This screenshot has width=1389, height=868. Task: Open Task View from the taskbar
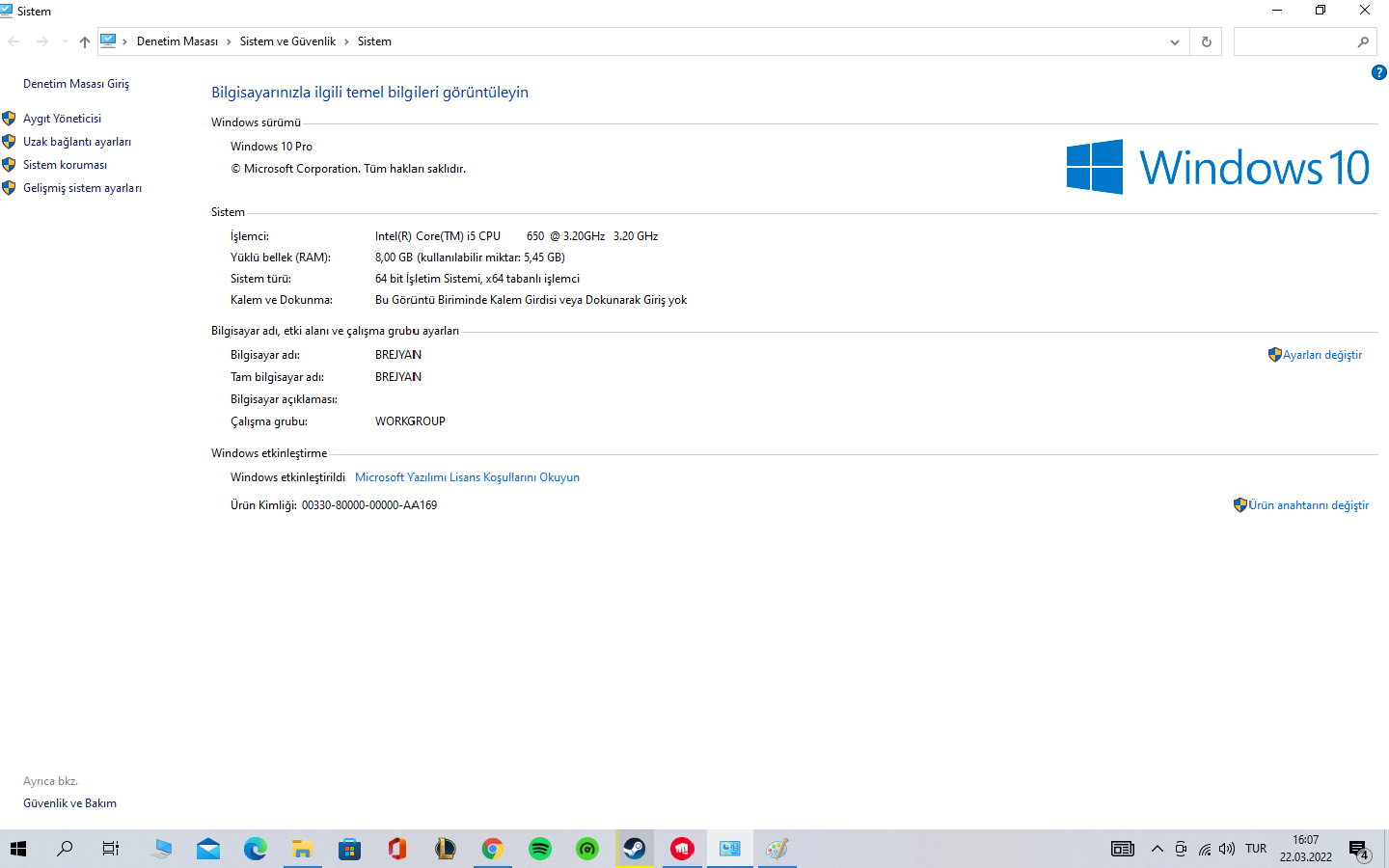click(111, 849)
